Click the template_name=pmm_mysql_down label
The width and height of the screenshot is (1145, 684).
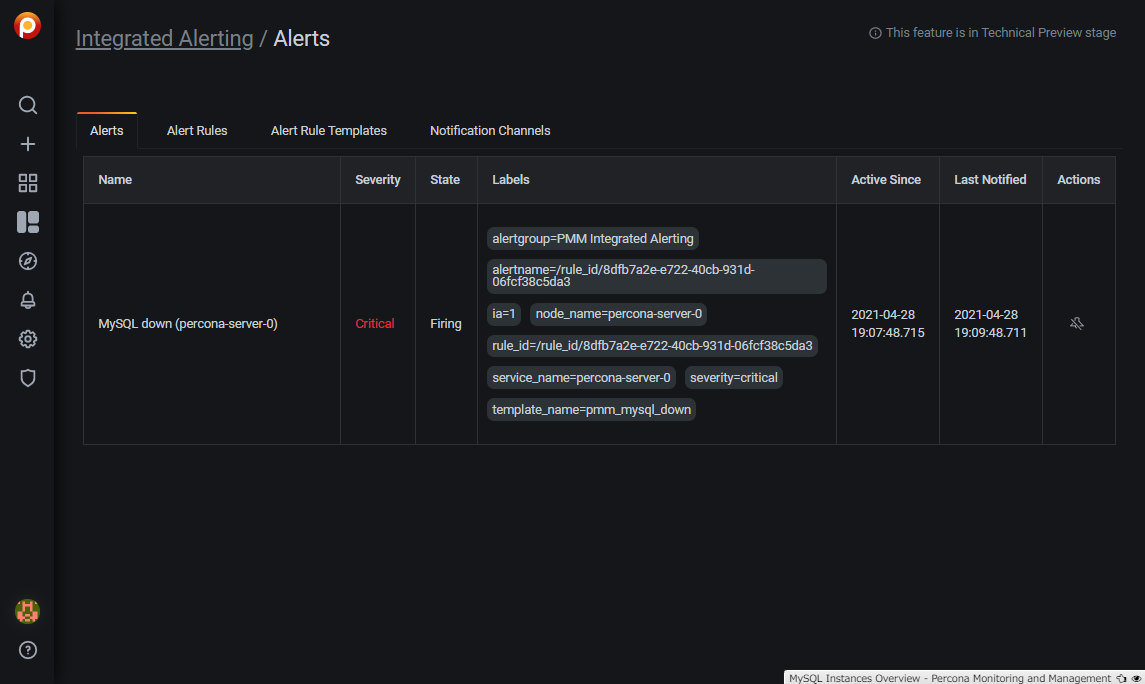click(591, 410)
